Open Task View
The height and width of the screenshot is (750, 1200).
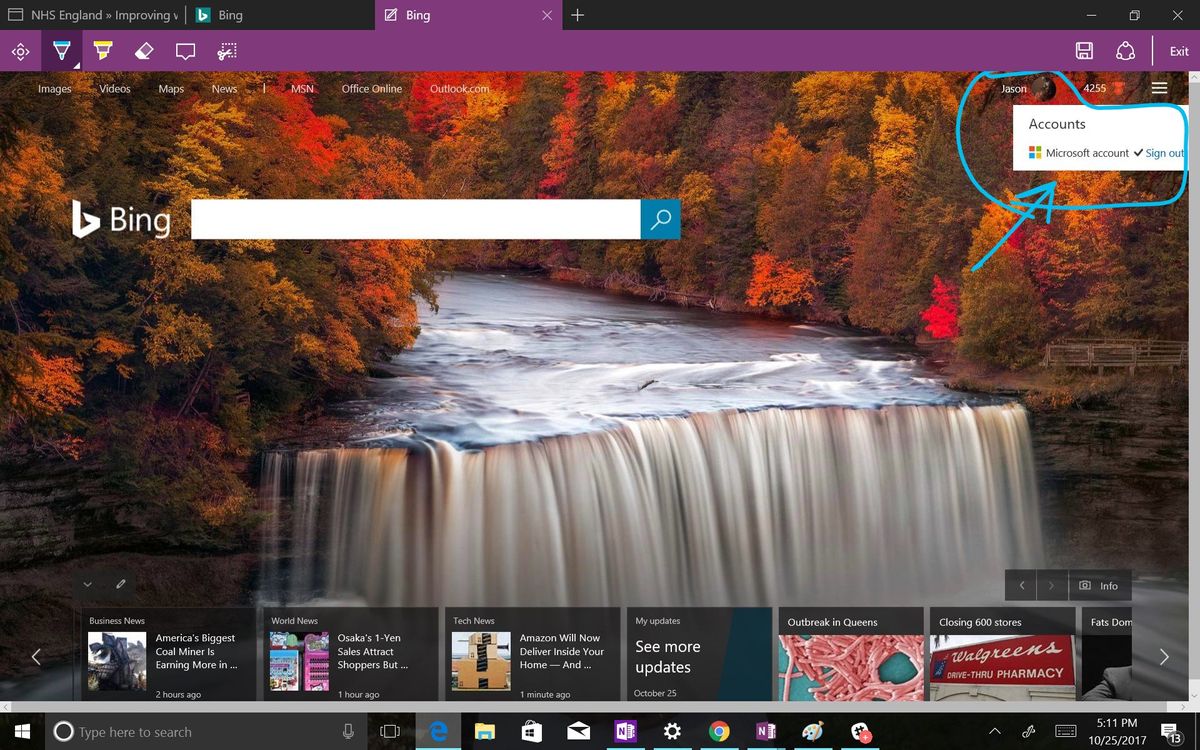390,732
